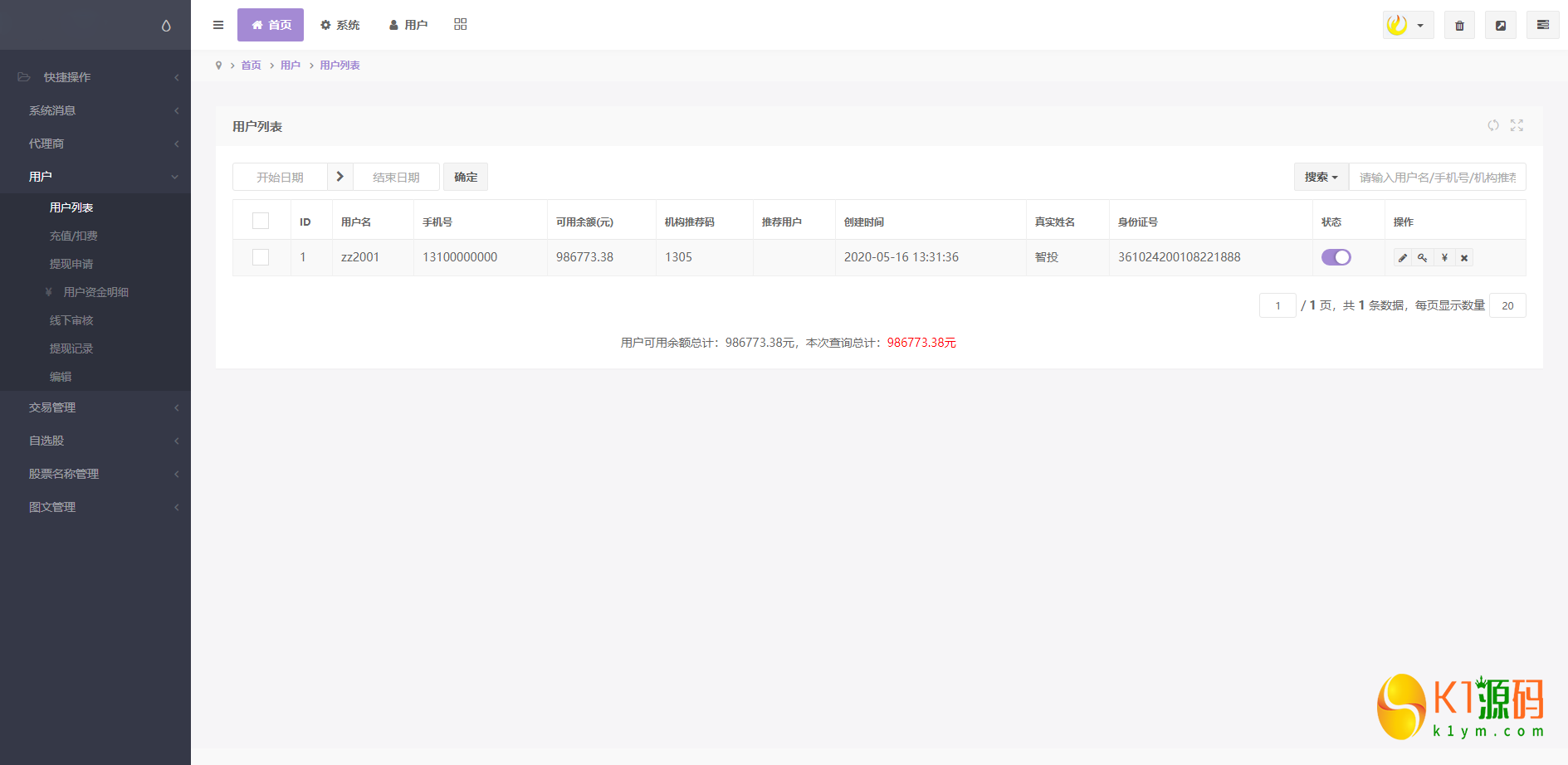
Task: Click the 创建时间 column header
Action: pyautogui.click(x=864, y=222)
